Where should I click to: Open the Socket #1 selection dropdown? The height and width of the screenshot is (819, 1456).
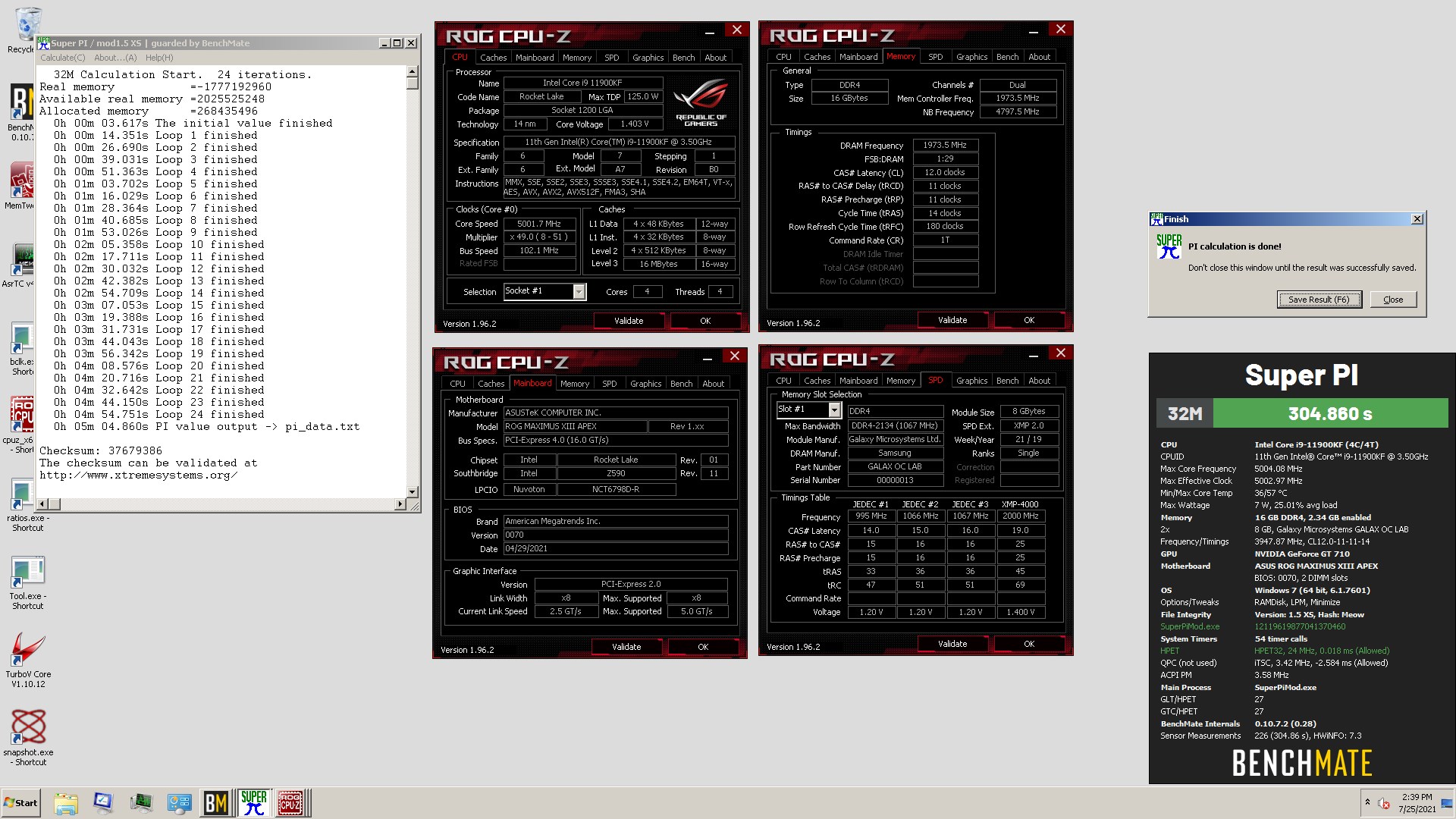coord(579,291)
